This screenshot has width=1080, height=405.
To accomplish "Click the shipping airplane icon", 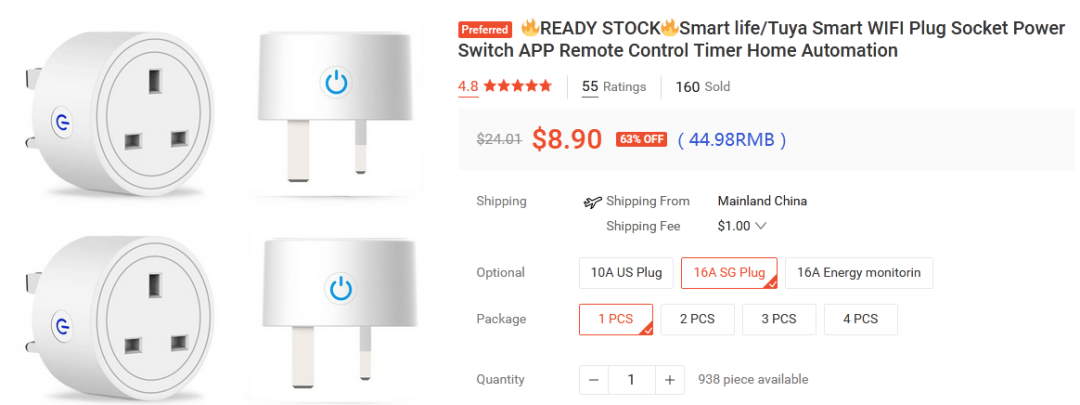I will coord(592,202).
